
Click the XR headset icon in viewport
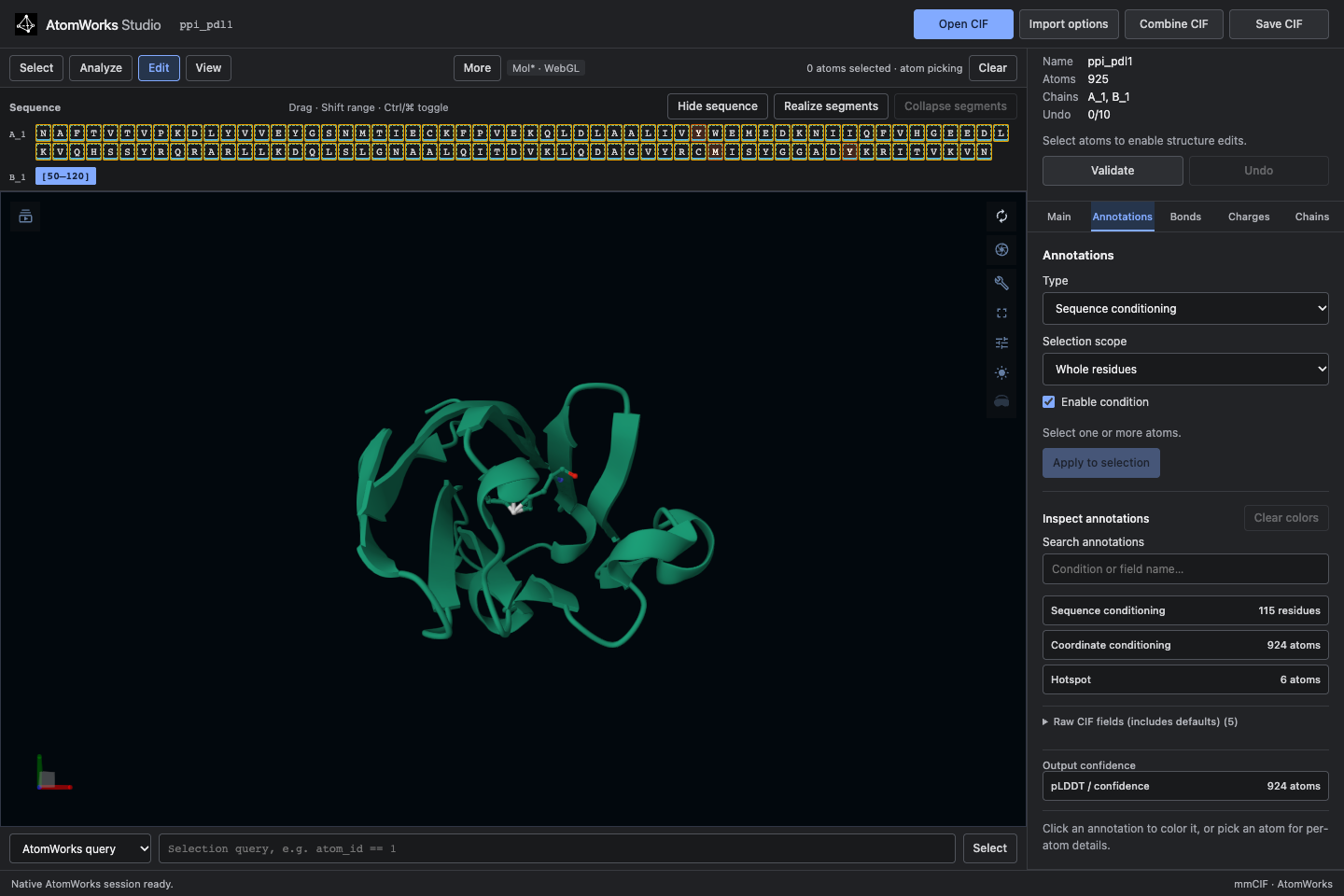point(1001,401)
